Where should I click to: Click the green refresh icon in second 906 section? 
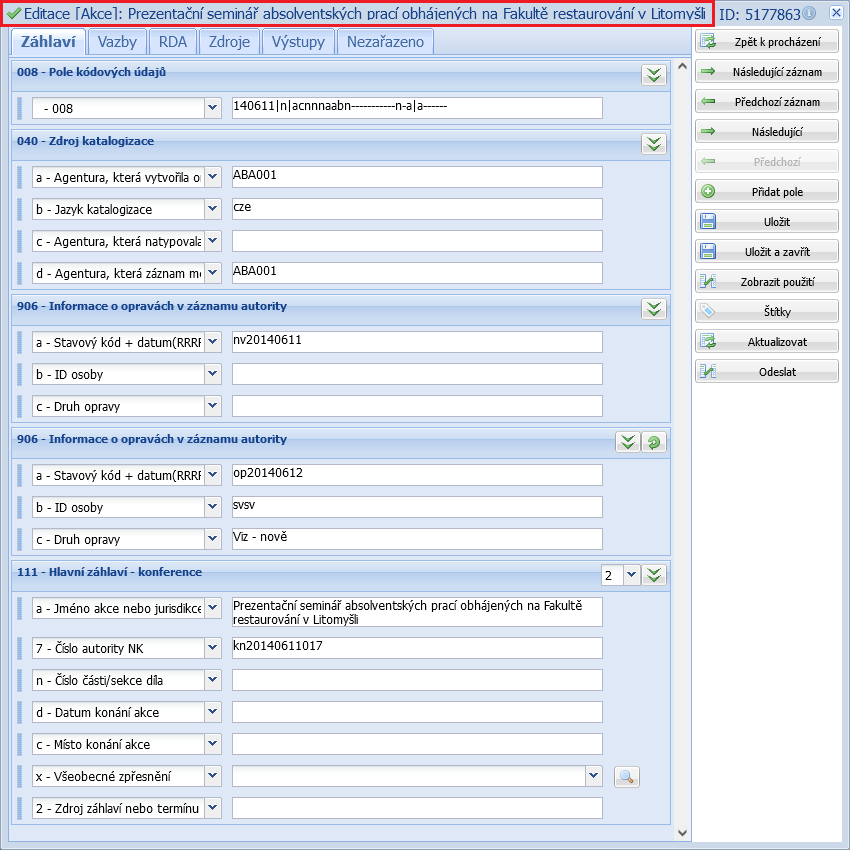[654, 442]
